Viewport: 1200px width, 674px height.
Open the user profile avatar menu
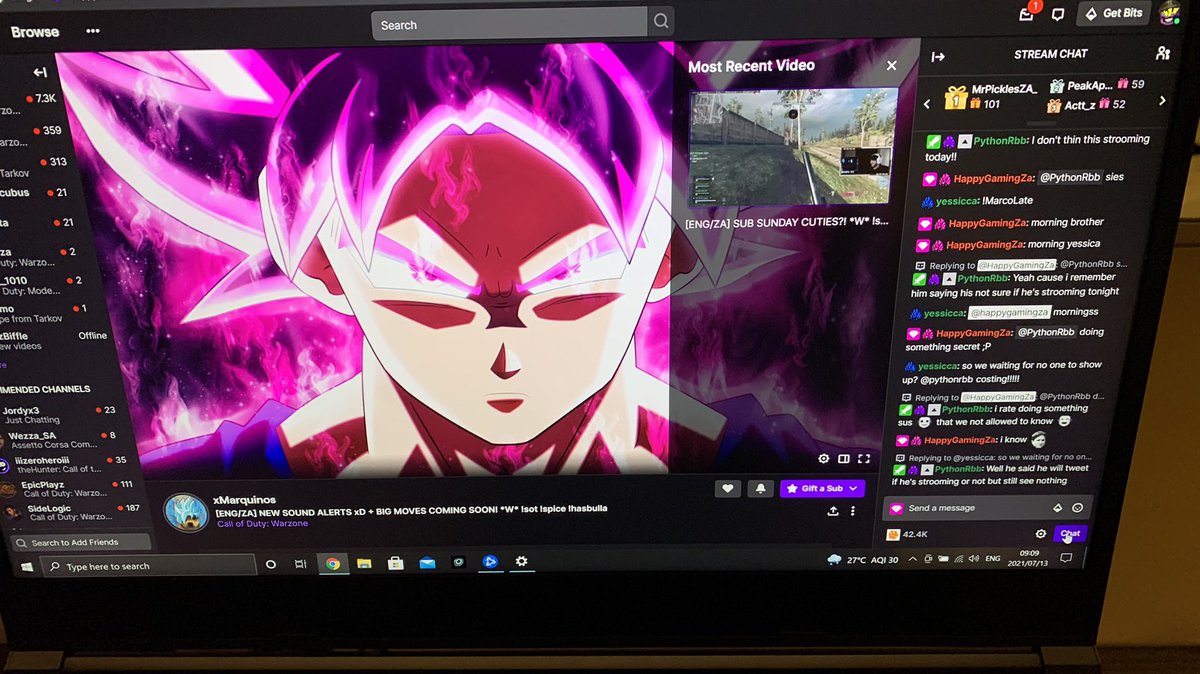(x=1171, y=14)
